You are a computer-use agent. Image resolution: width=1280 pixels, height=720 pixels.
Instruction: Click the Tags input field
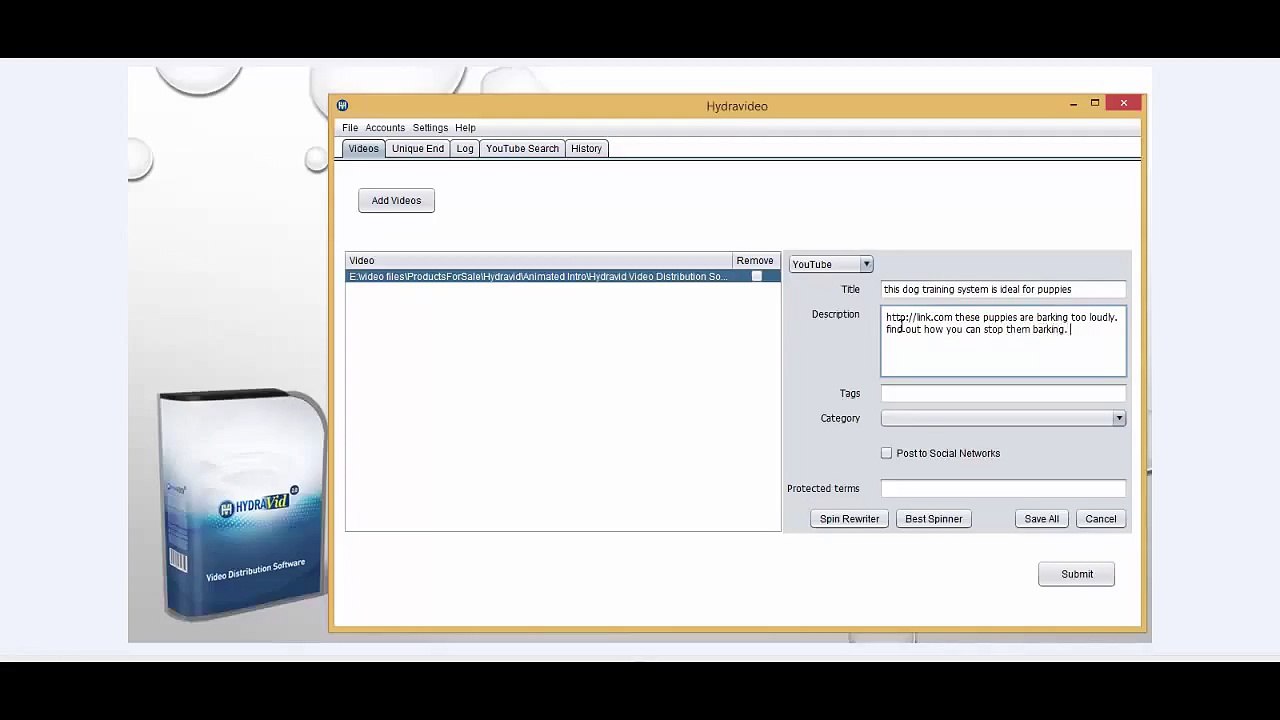[x=1003, y=394]
